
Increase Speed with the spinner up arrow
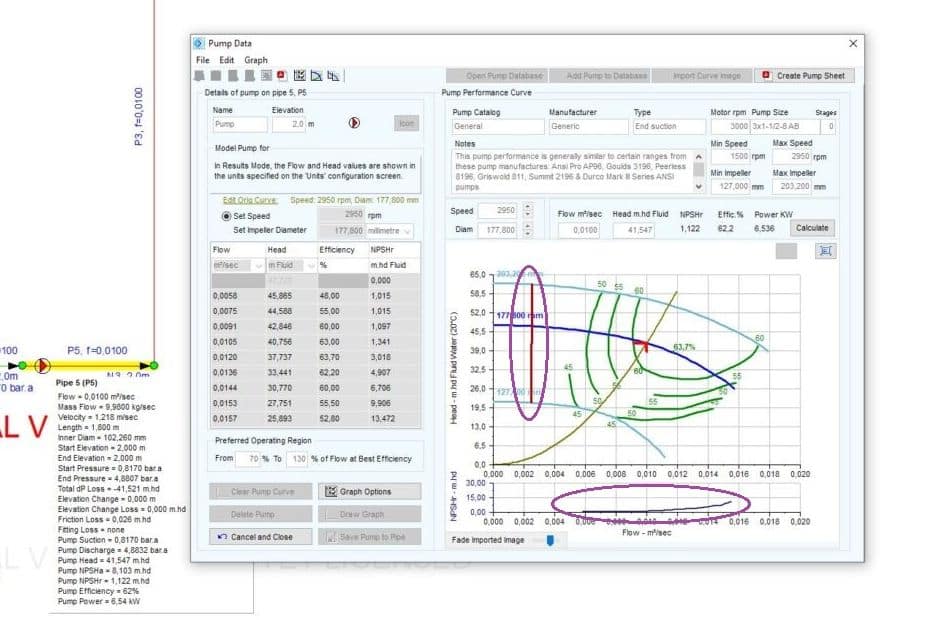point(527,207)
